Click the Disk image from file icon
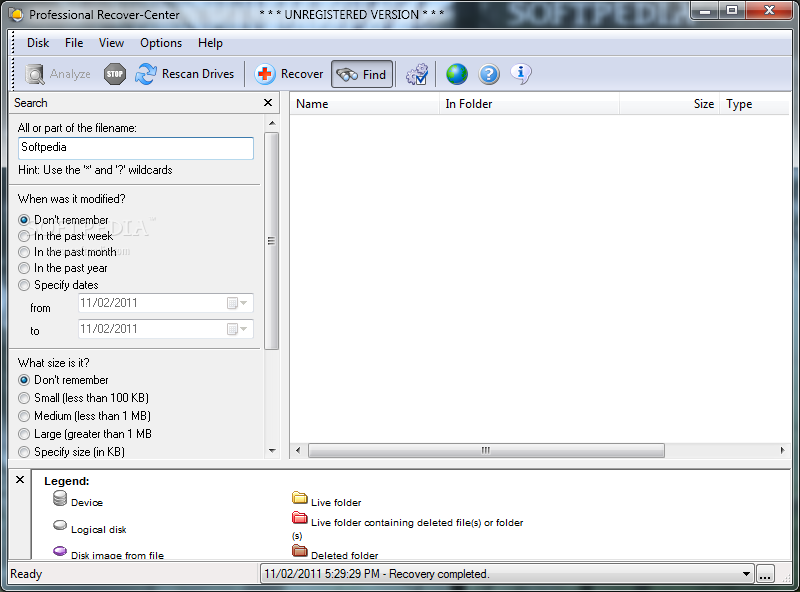800x592 pixels. pyautogui.click(x=60, y=551)
